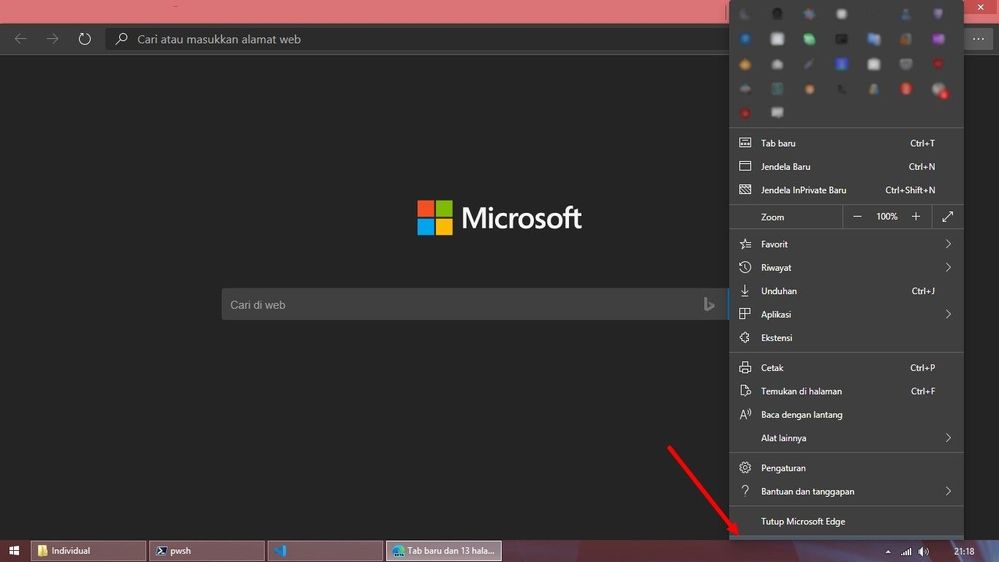Open the network signal tray icon
Screen dimensions: 999x562
tap(905, 552)
